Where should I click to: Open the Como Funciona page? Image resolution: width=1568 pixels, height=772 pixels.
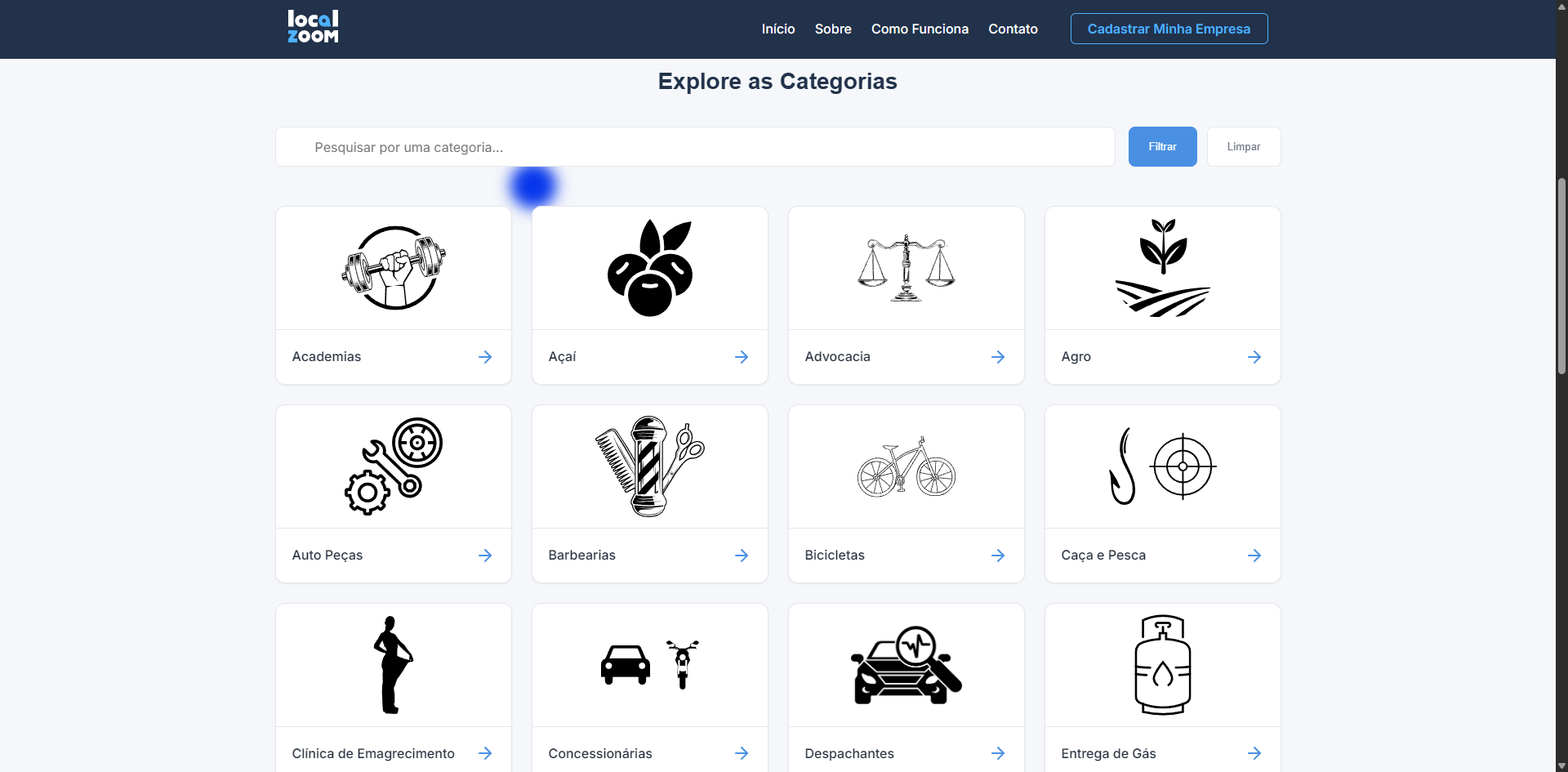coord(920,29)
